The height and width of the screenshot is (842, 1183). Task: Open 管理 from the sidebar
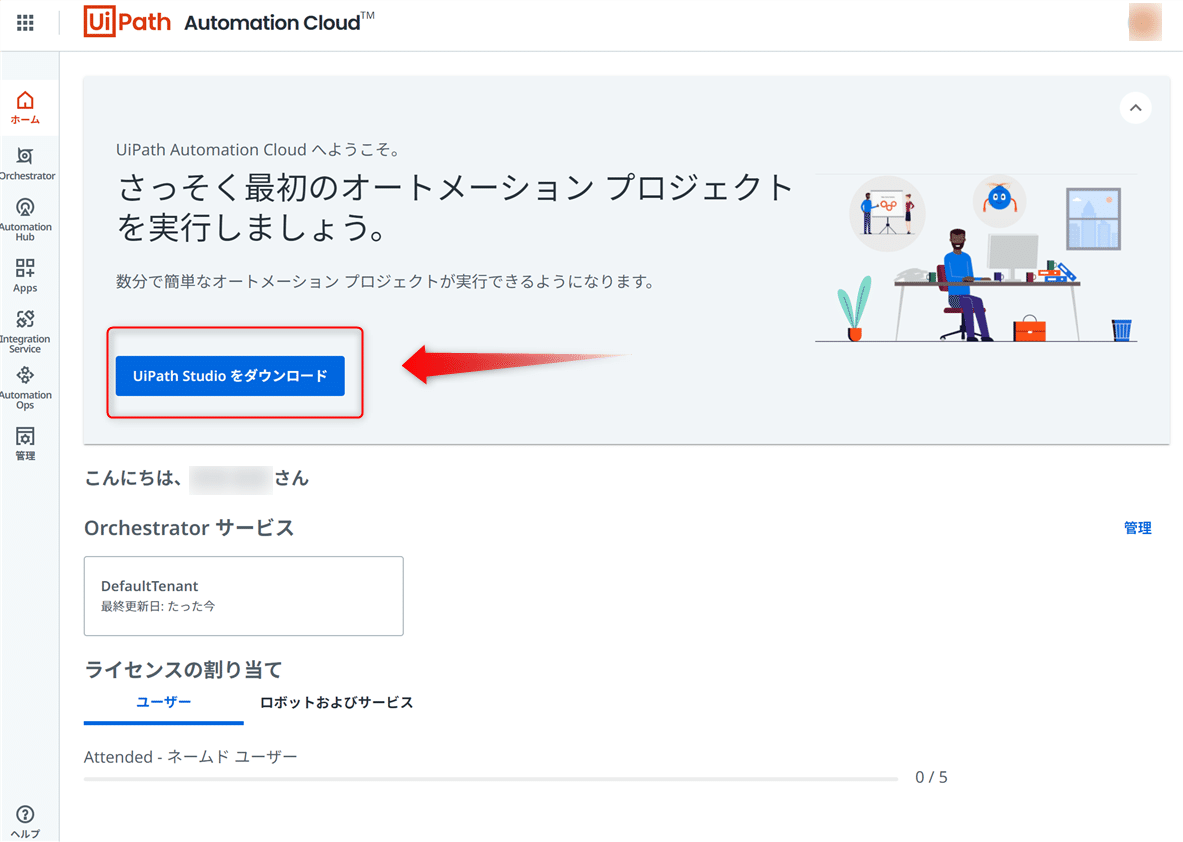25,444
